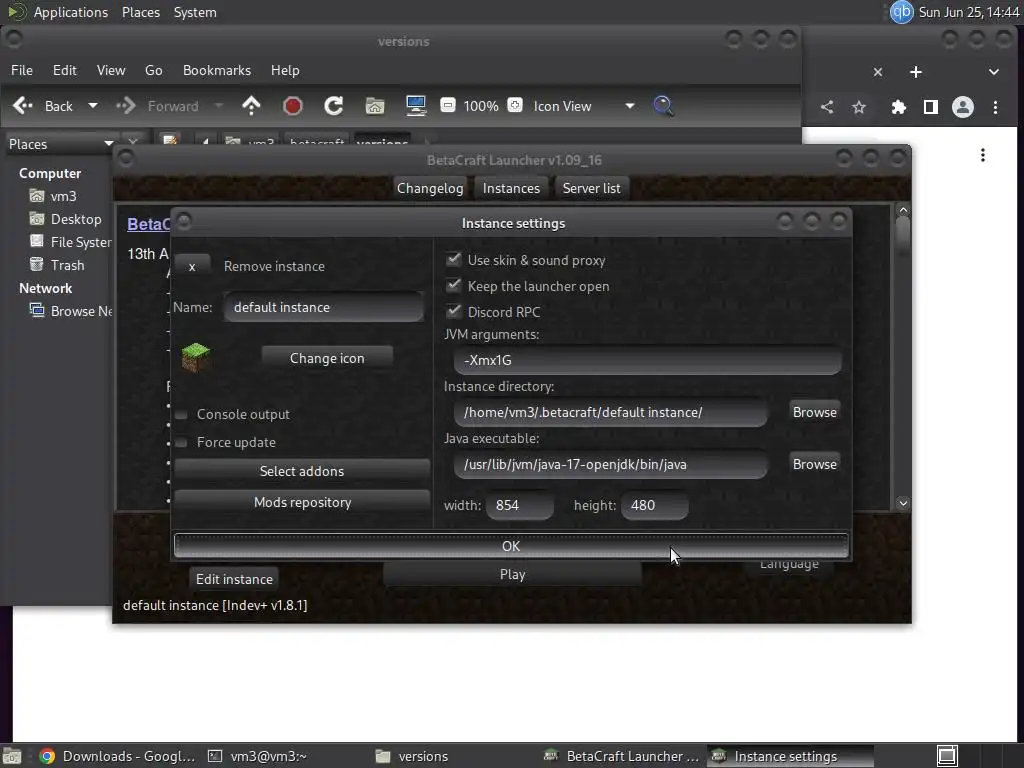This screenshot has width=1024, height=768.
Task: Click the x Remove instance button
Action: [192, 266]
